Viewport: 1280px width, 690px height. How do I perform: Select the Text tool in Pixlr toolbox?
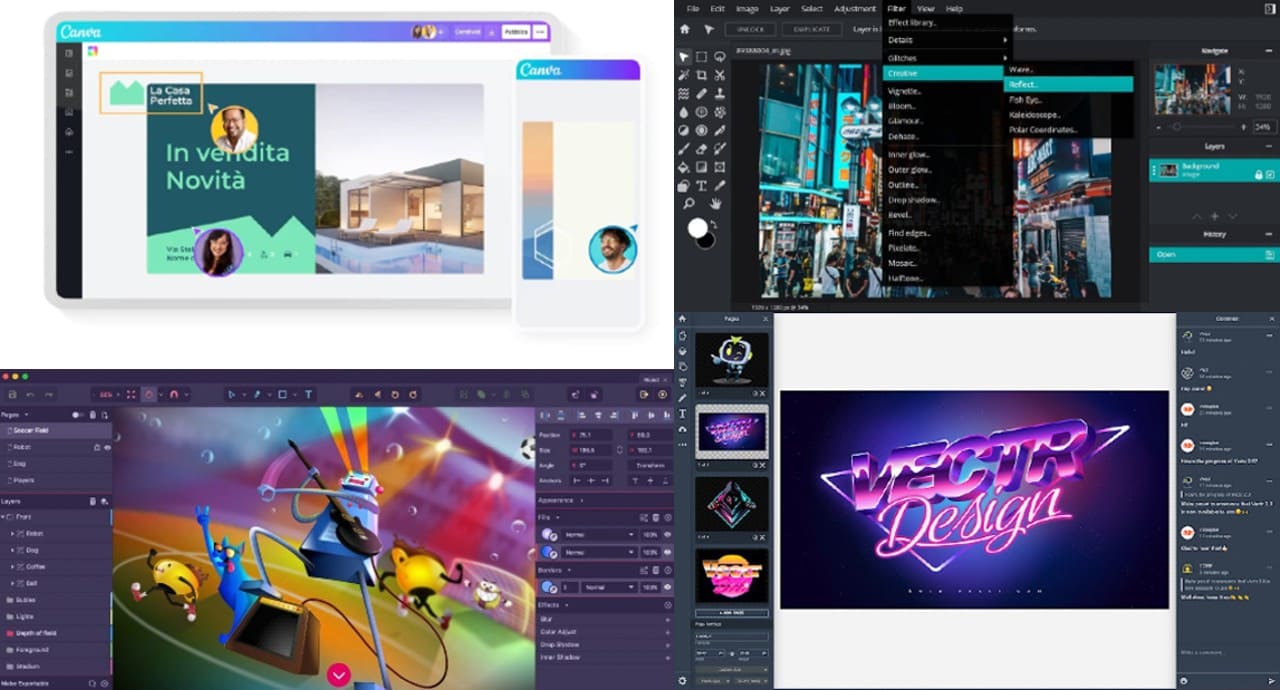click(x=701, y=185)
